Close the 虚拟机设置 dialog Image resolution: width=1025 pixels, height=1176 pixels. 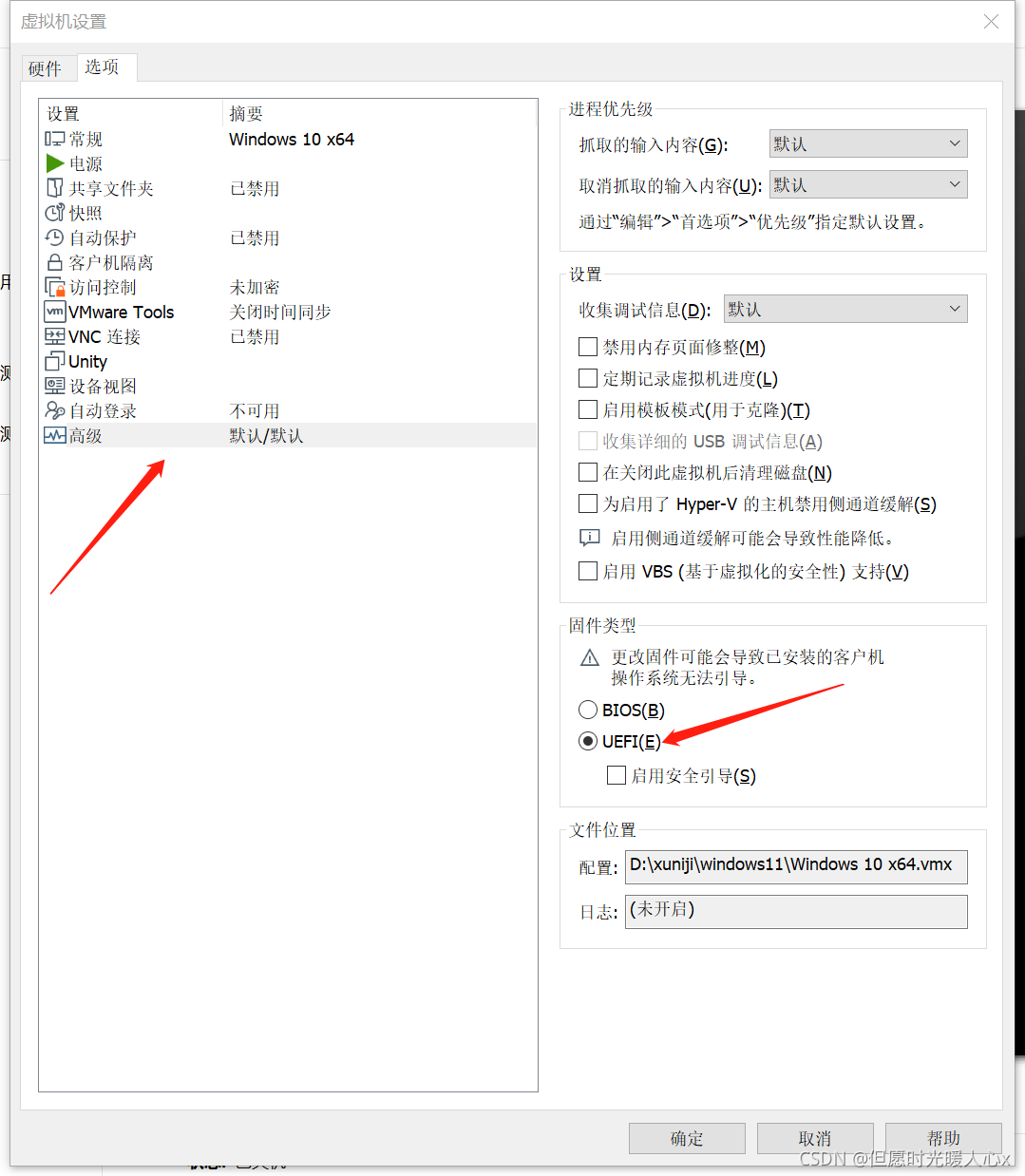click(991, 21)
